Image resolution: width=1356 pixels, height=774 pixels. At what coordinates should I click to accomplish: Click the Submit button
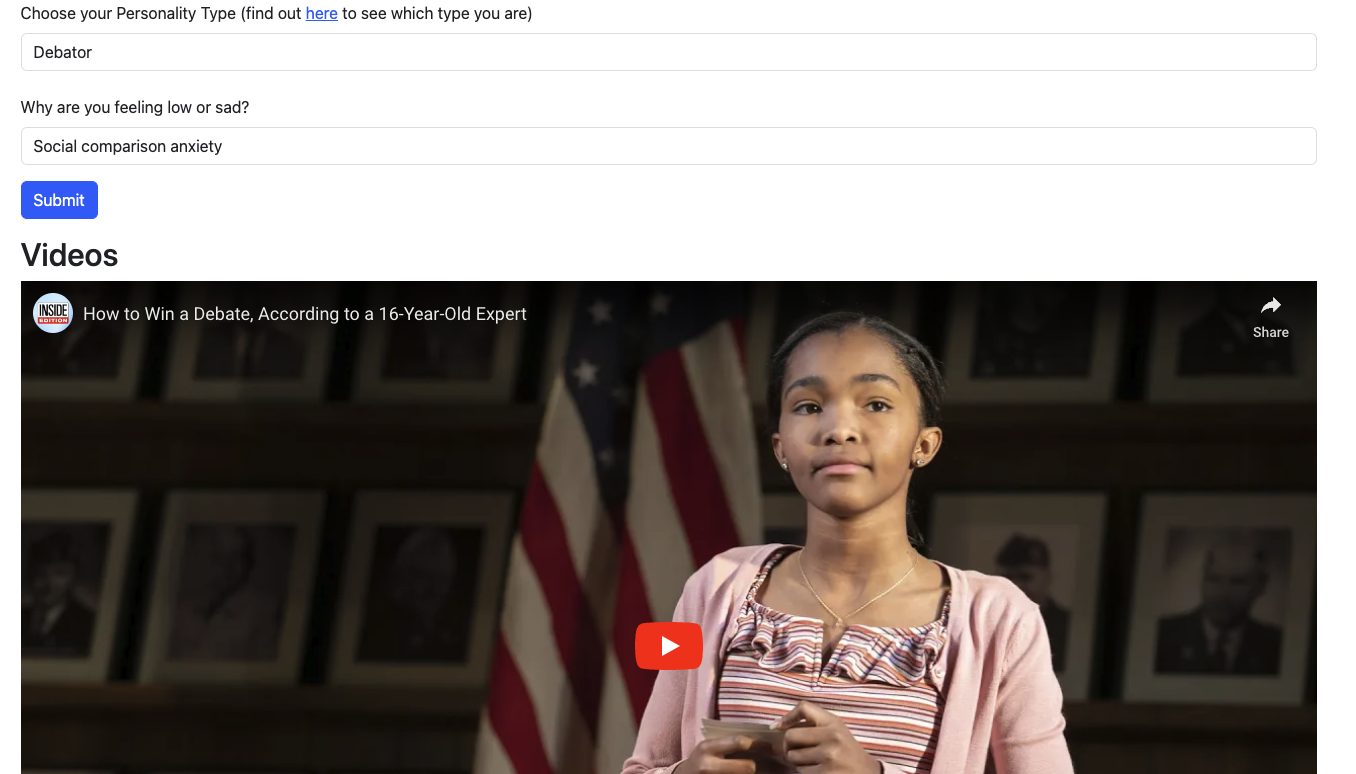[x=59, y=200]
